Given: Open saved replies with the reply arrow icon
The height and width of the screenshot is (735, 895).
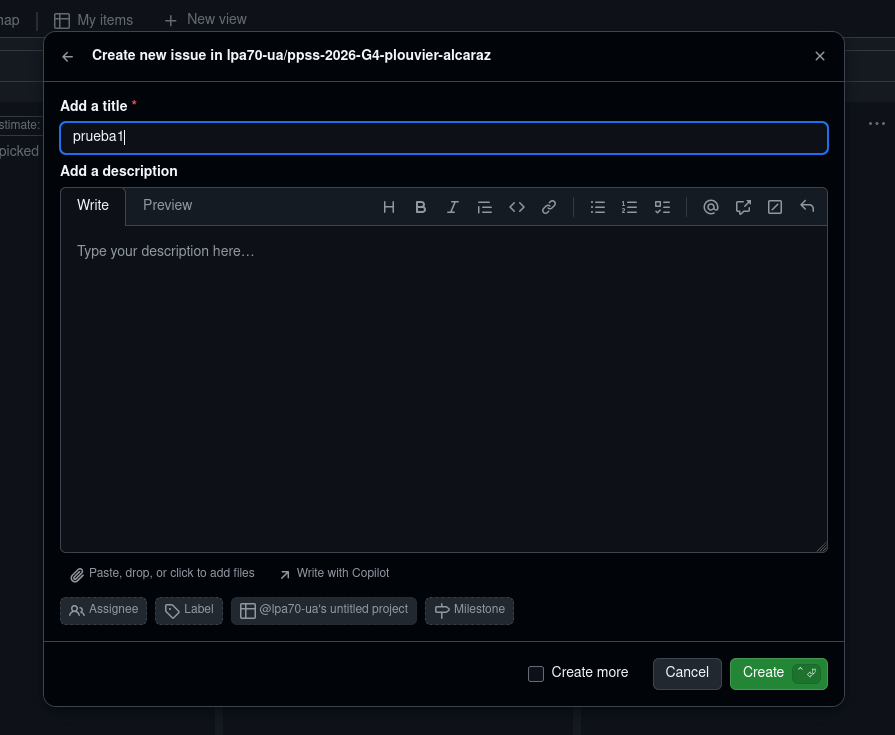Looking at the screenshot, I should click(x=807, y=207).
